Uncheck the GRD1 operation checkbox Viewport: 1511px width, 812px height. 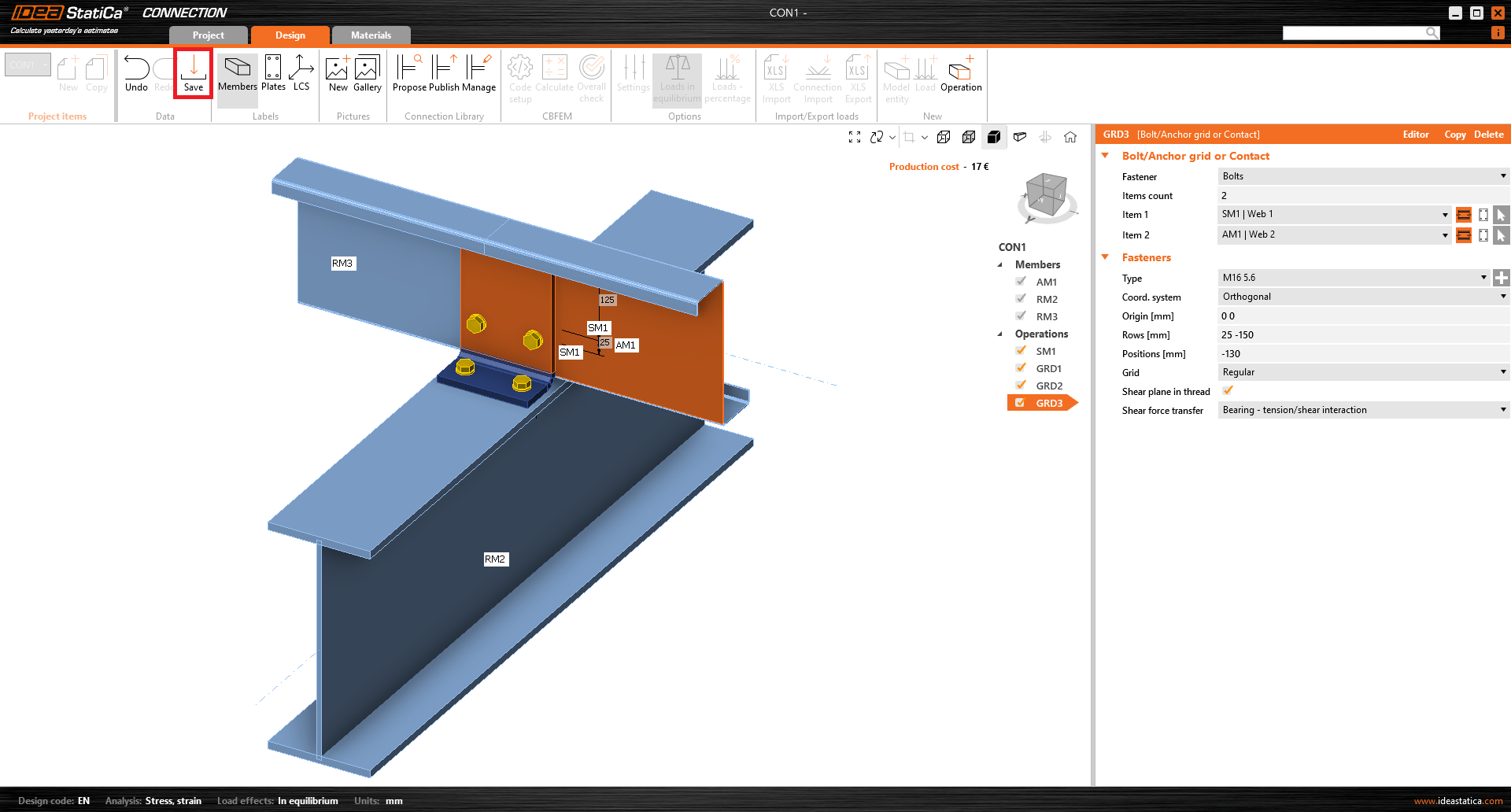point(1021,368)
